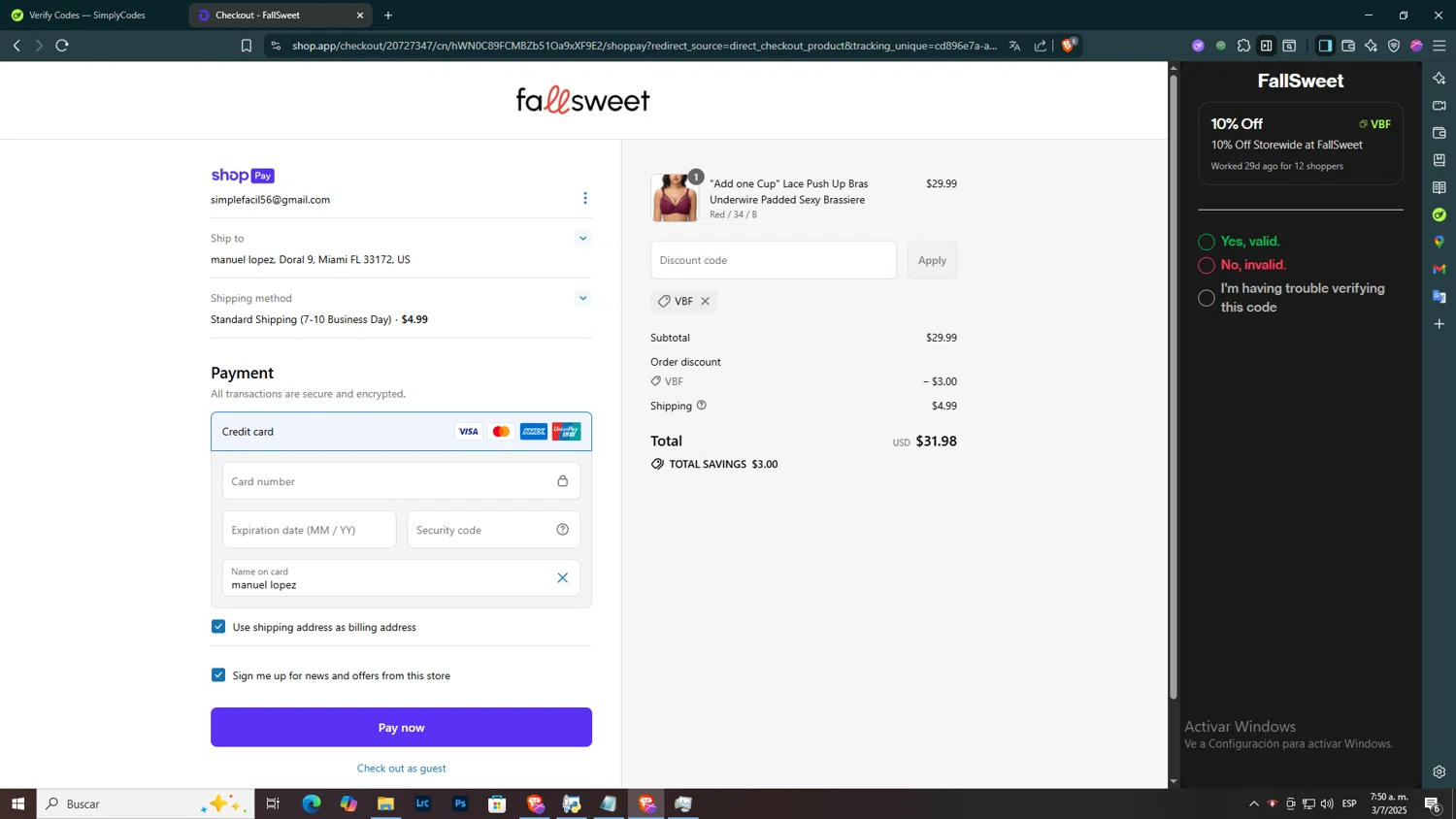Screen dimensions: 1456x819
Task: Open Brave VPN shield icon
Action: (1394, 46)
